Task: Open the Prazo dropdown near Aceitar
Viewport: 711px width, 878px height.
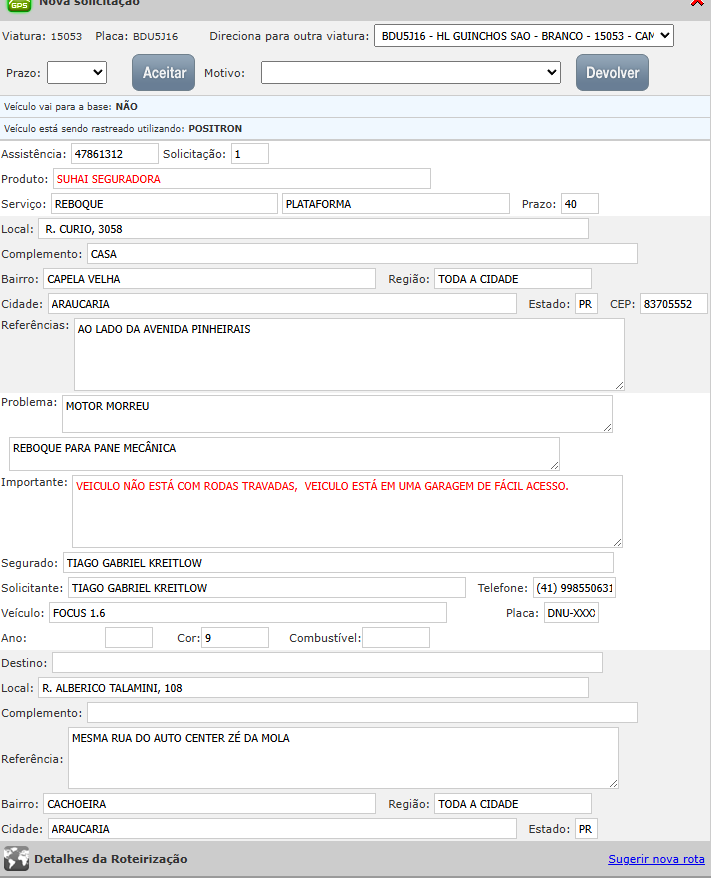Action: point(77,73)
